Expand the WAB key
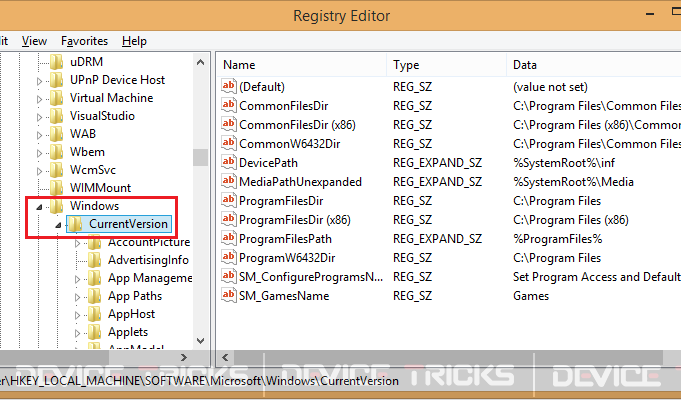 coord(39,135)
